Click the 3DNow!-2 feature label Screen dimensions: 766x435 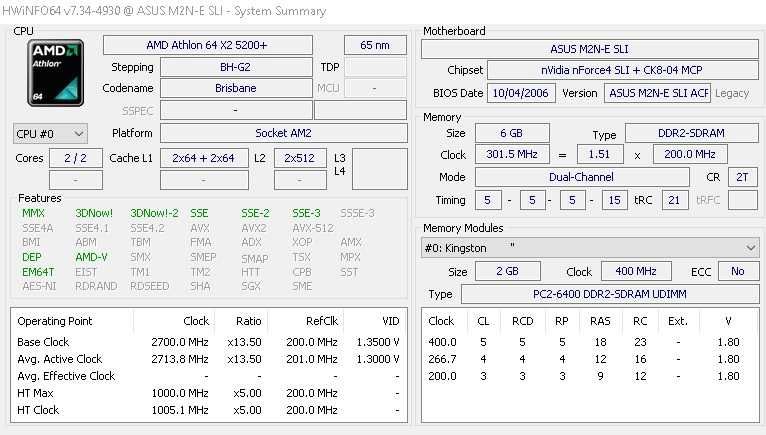tap(154, 213)
